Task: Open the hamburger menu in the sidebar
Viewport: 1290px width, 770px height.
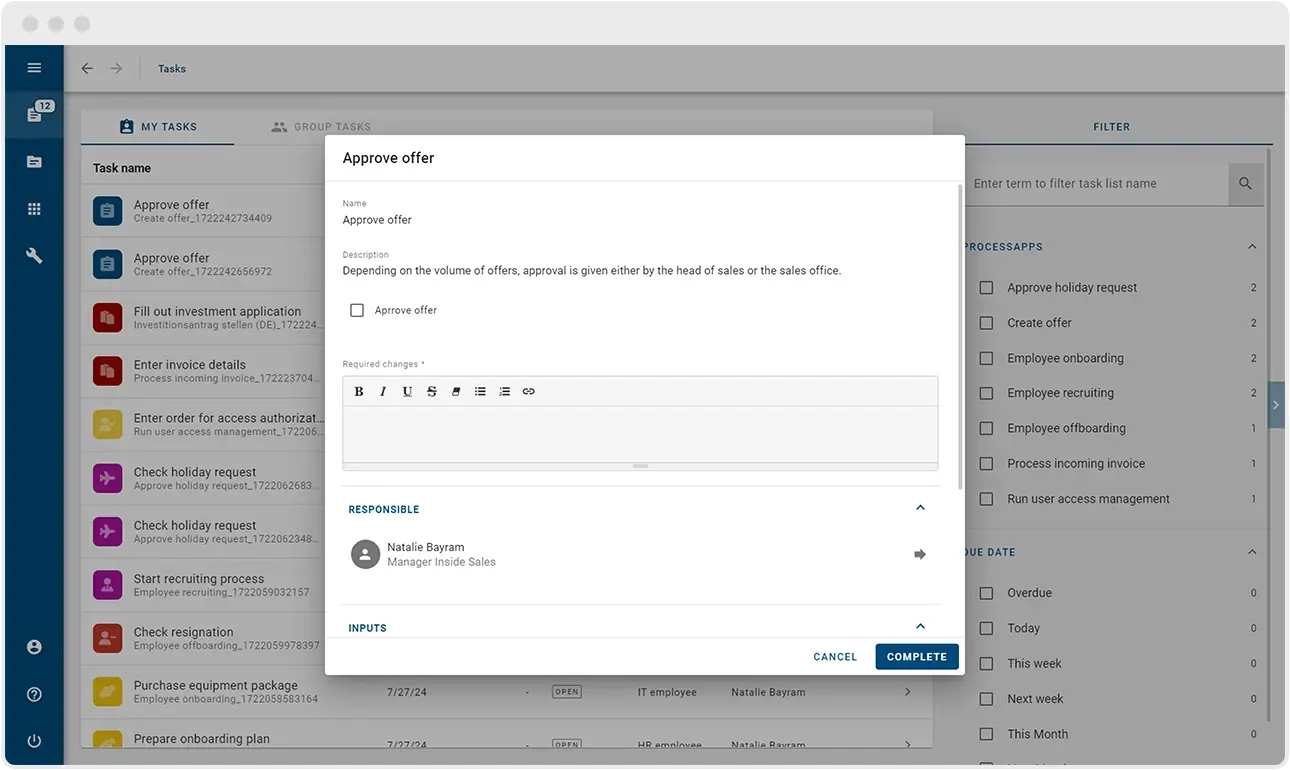Action: pos(34,68)
